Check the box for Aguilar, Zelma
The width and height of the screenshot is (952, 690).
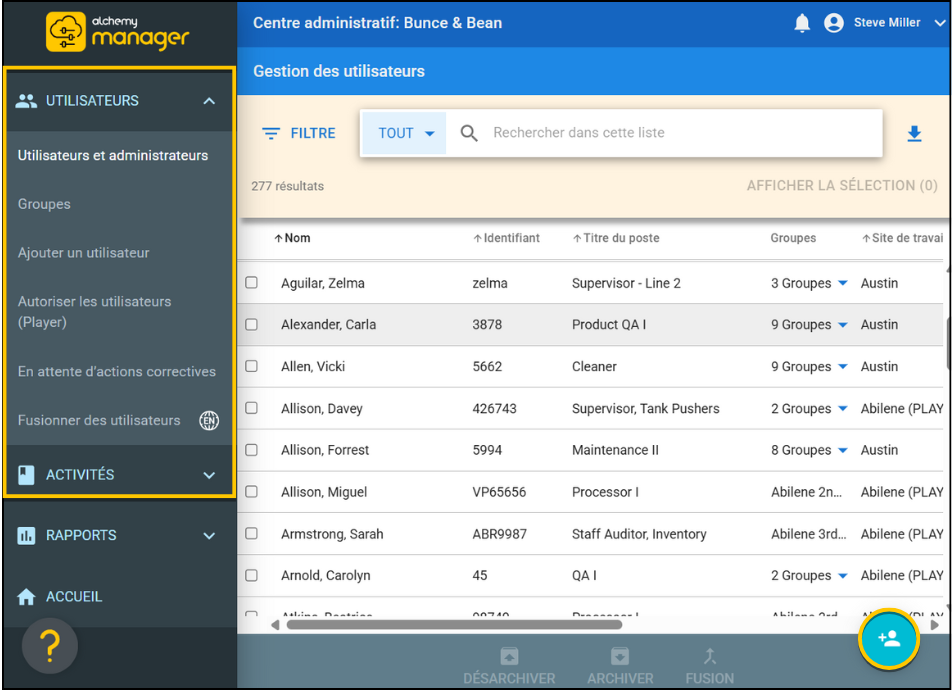tap(252, 283)
